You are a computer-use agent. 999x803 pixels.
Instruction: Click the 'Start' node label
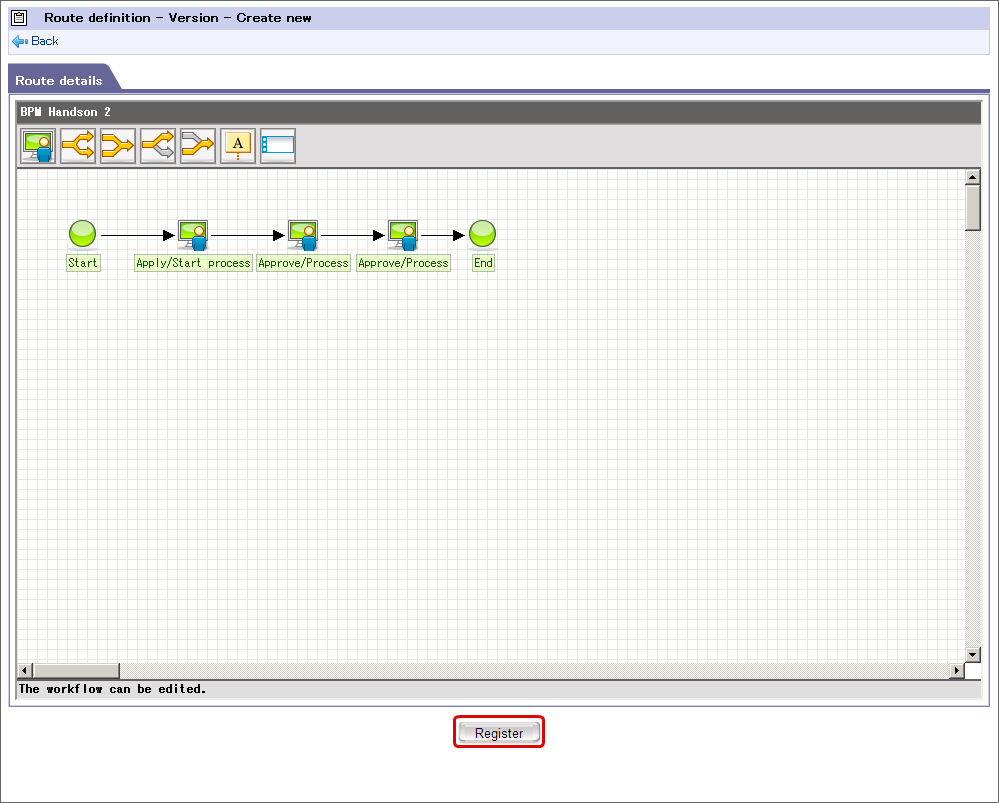(83, 263)
